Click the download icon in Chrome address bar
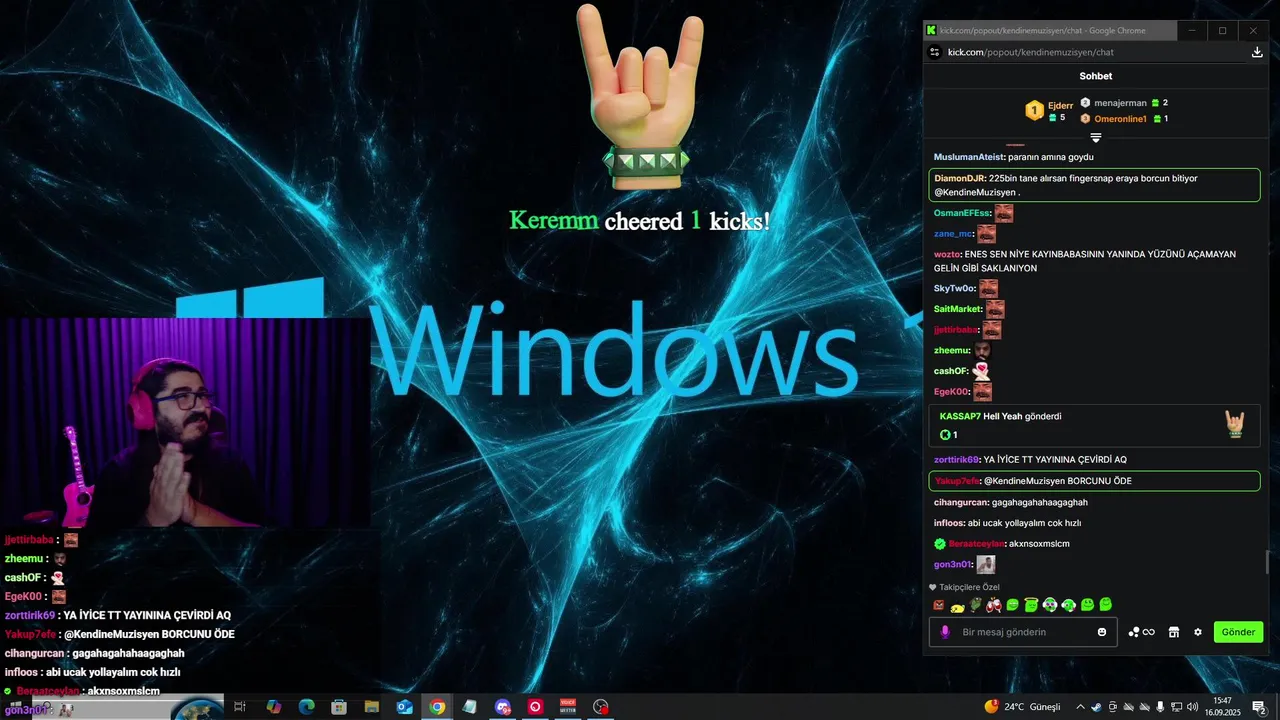Image resolution: width=1280 pixels, height=720 pixels. [x=1257, y=52]
